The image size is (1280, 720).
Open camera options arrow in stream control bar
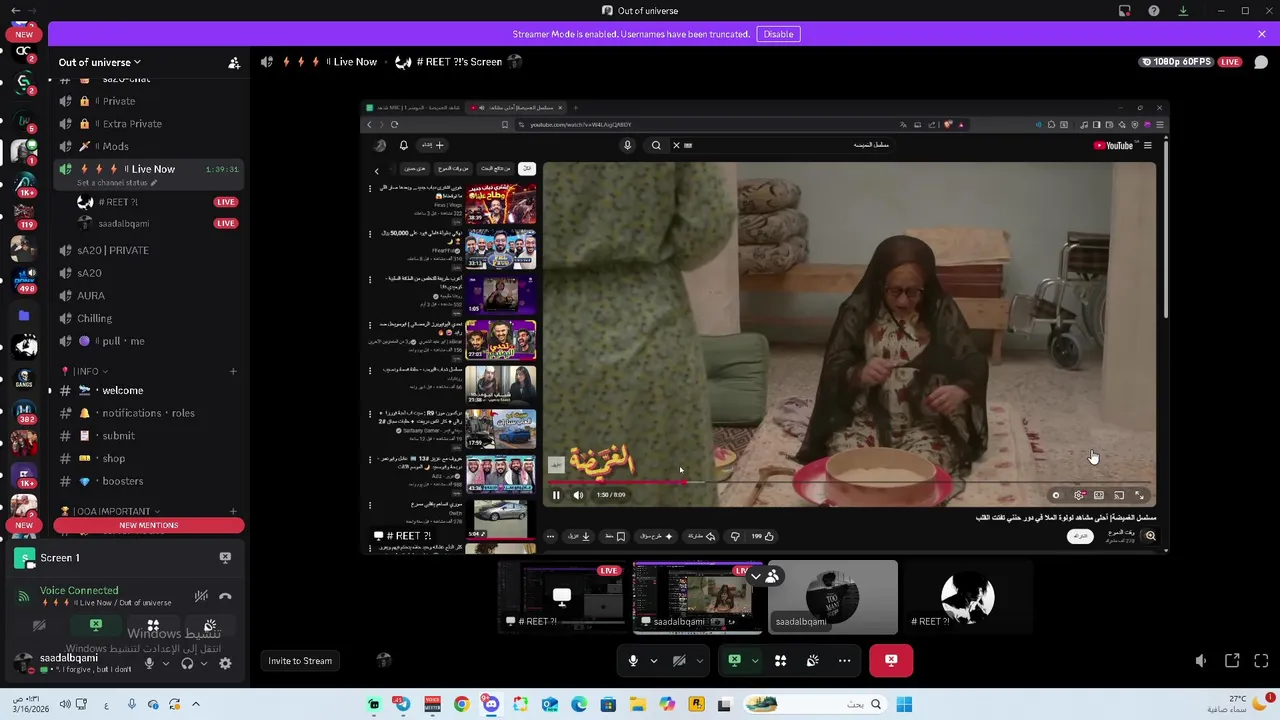click(x=700, y=660)
